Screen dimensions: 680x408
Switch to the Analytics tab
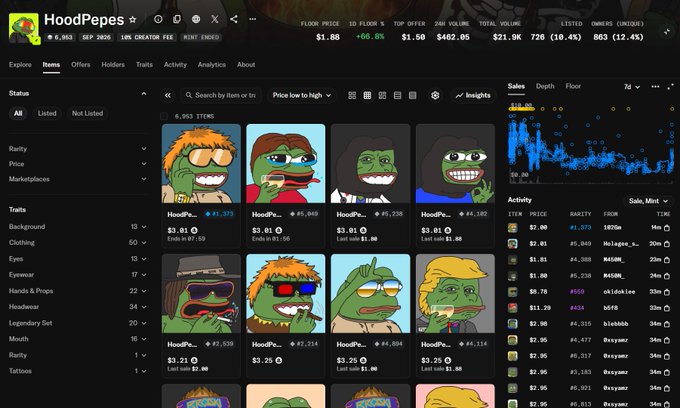pos(212,65)
